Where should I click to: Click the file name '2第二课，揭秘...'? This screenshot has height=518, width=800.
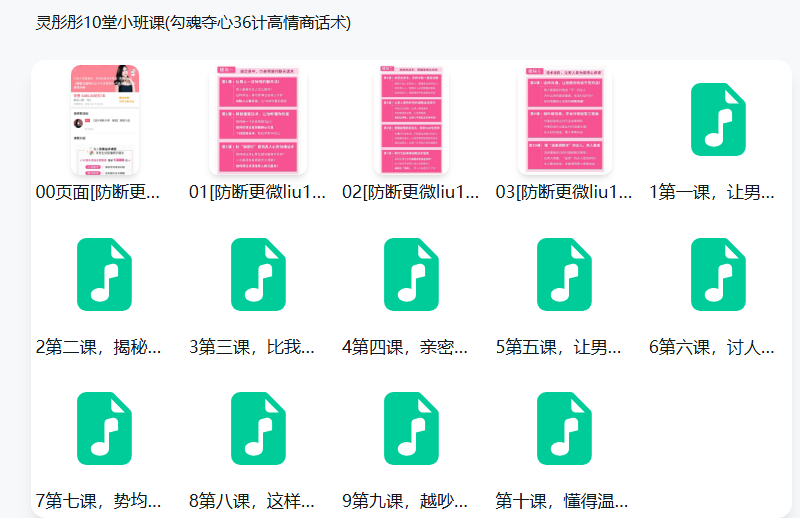(99, 348)
